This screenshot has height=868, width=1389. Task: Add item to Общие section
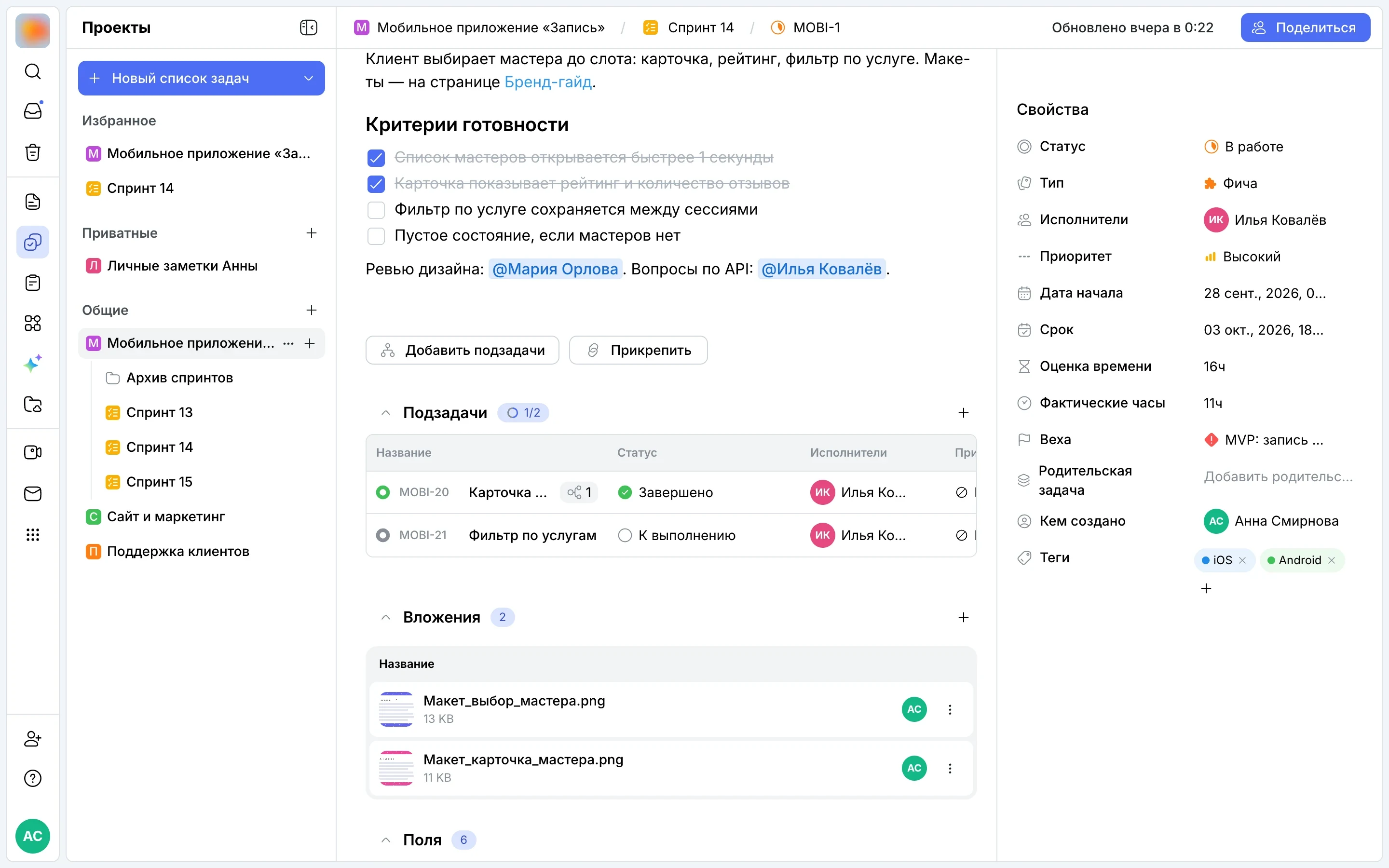(311, 310)
